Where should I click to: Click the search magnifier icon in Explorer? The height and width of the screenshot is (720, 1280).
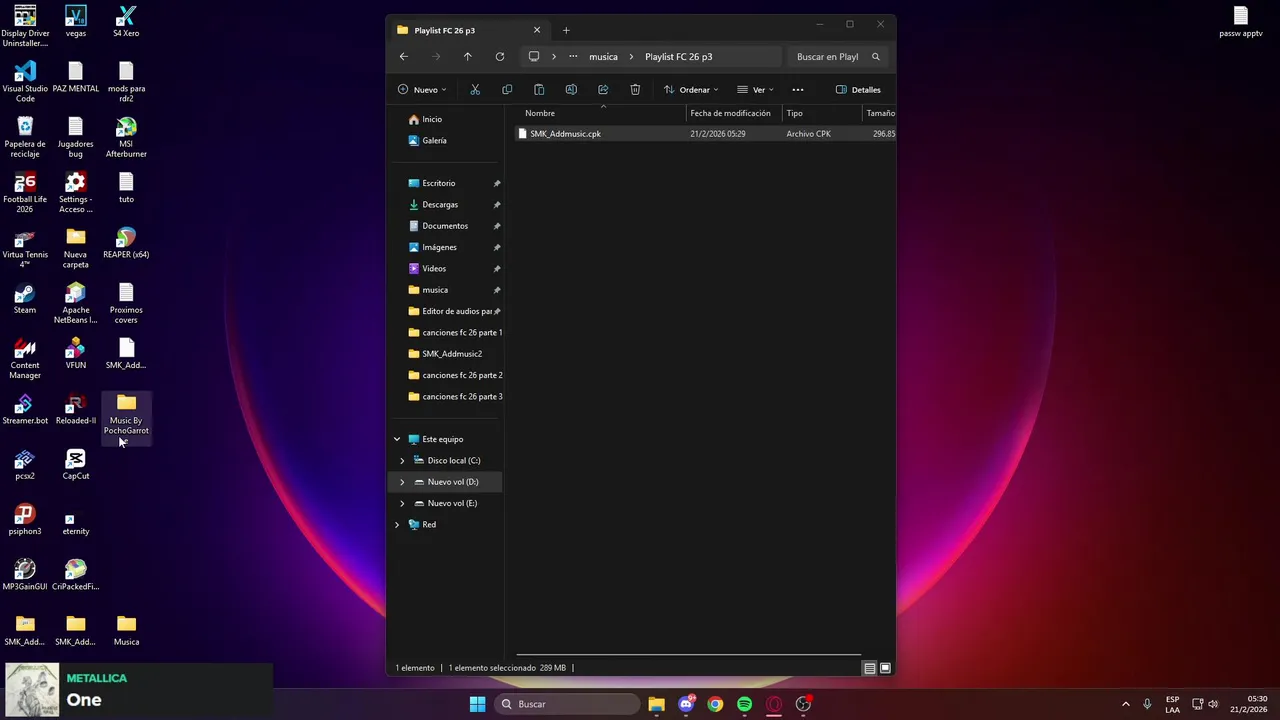point(876,57)
